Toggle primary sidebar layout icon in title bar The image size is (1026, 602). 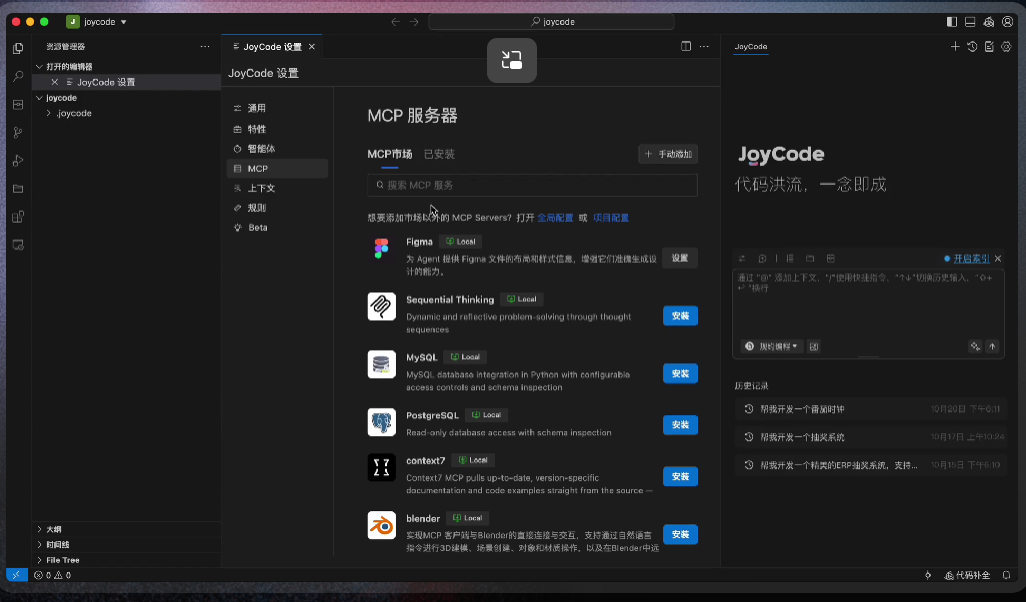pyautogui.click(x=952, y=22)
